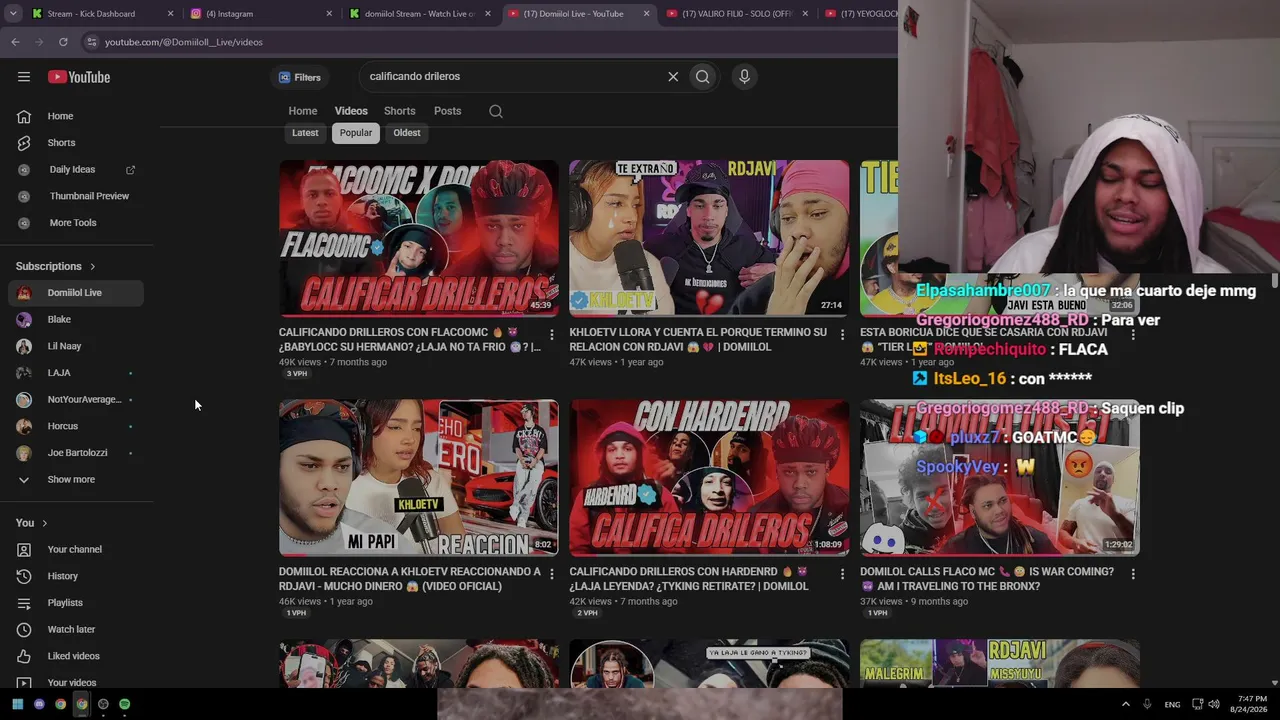Open Joe Bartolozzi subscription channel
1280x720 pixels.
77,453
